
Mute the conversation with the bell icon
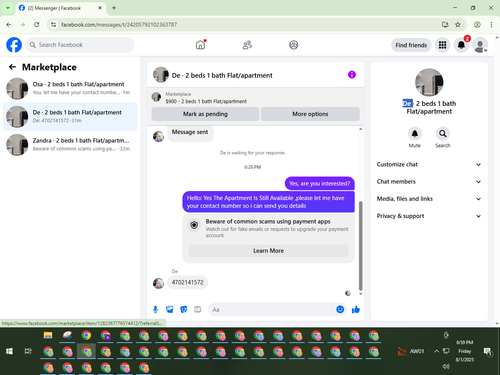tap(415, 134)
